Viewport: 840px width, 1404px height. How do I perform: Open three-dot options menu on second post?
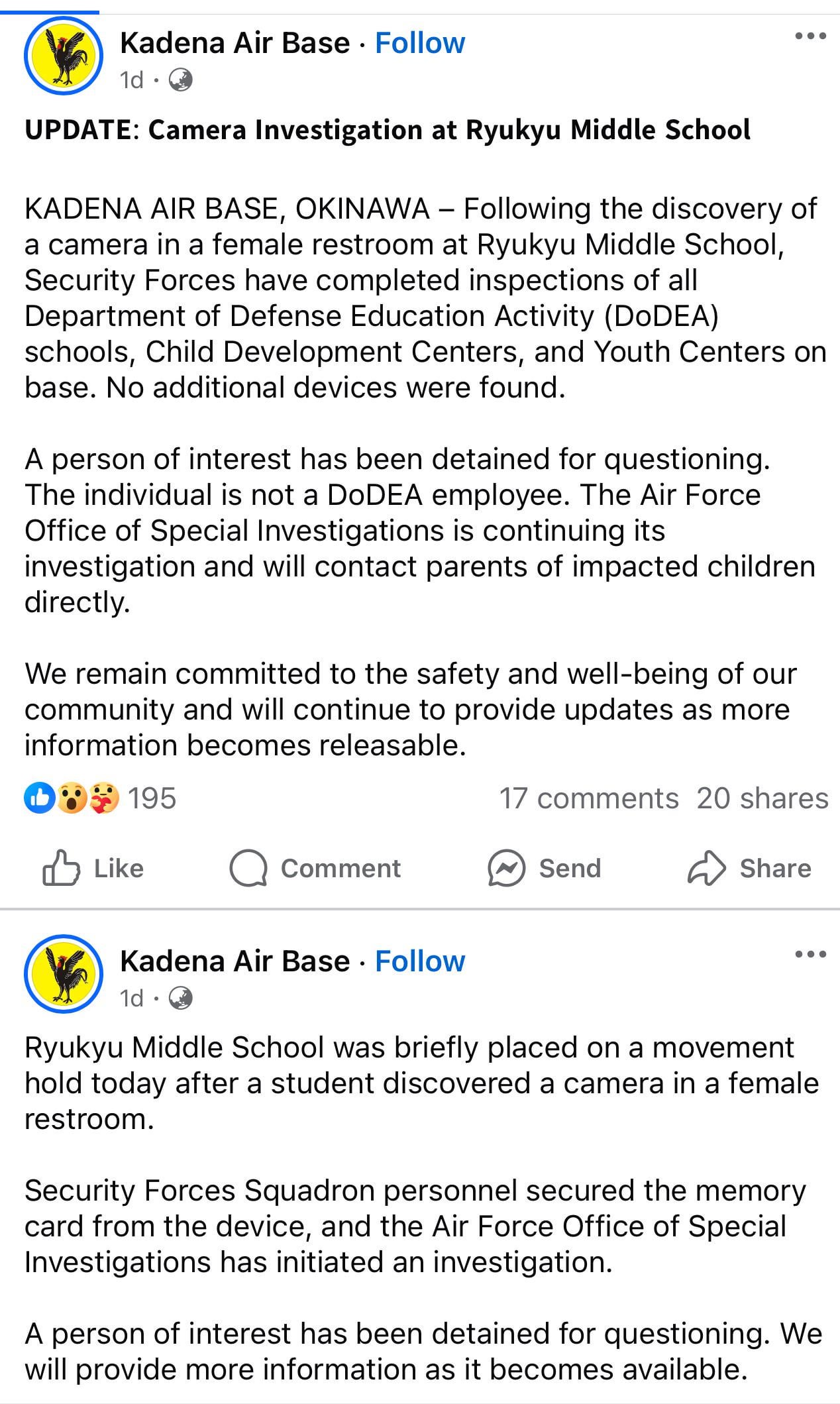(x=810, y=955)
